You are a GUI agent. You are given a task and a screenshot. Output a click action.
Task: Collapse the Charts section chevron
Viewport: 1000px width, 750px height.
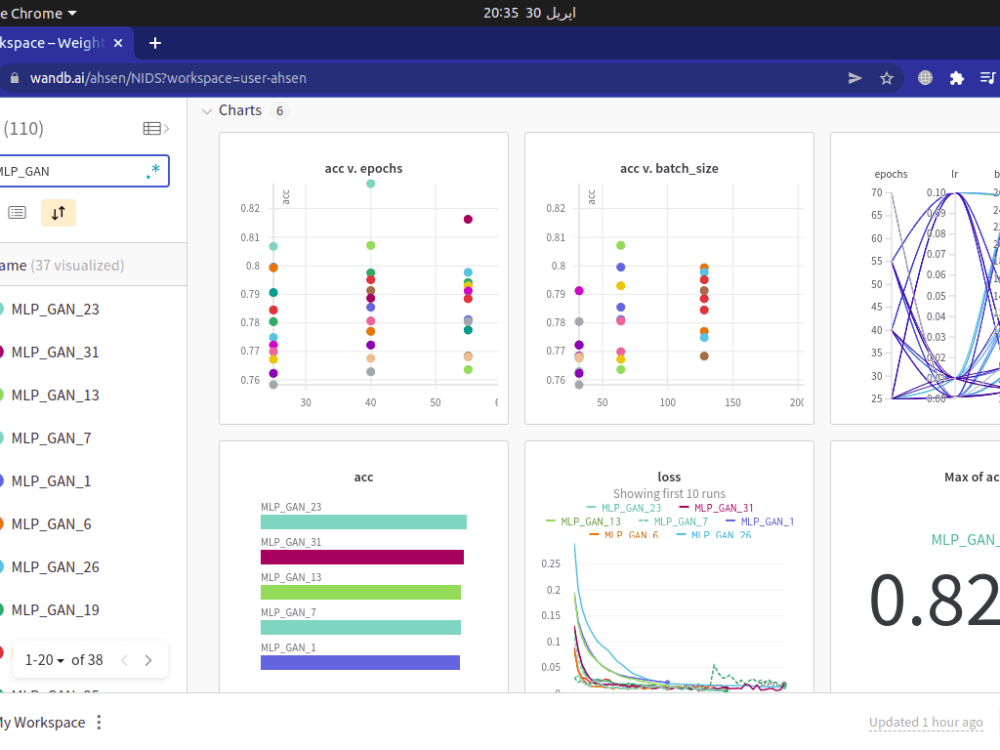207,110
